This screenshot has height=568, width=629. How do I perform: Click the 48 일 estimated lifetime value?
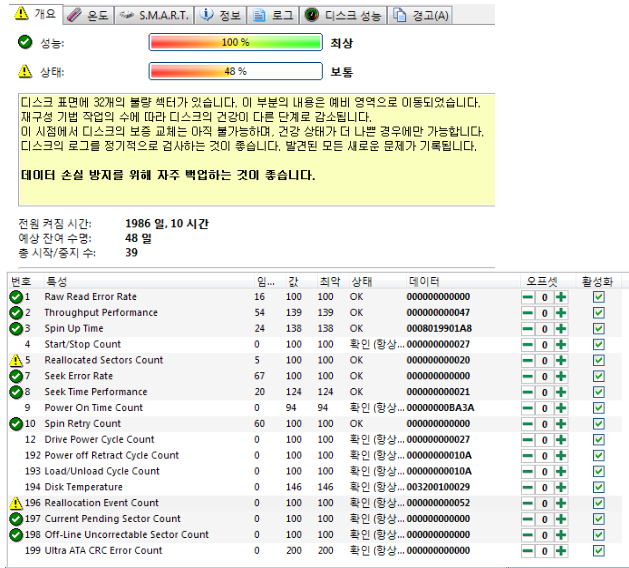(x=138, y=238)
